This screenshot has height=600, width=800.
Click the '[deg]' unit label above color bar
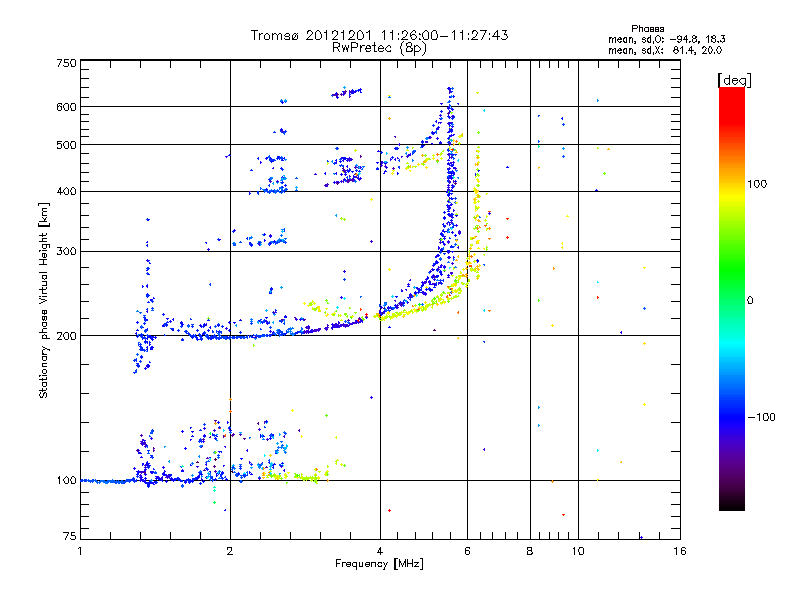[x=734, y=81]
